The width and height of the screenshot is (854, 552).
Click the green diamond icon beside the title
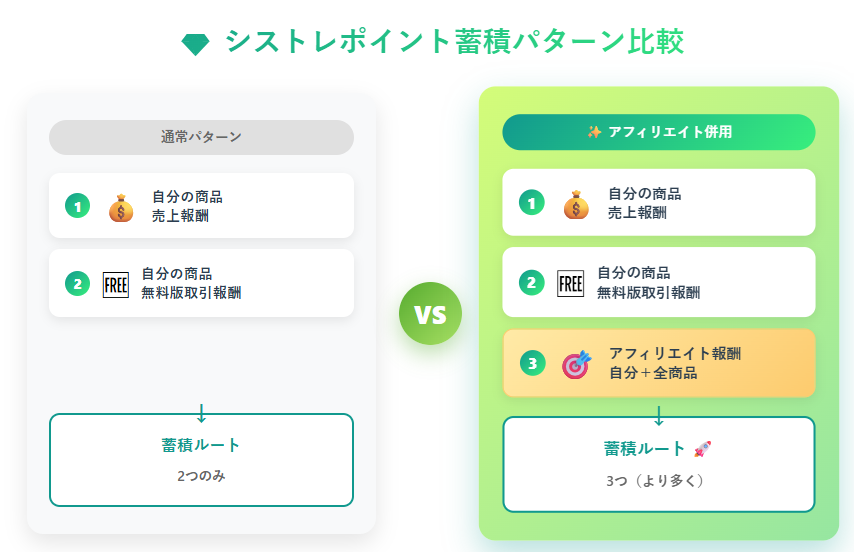pos(195,44)
